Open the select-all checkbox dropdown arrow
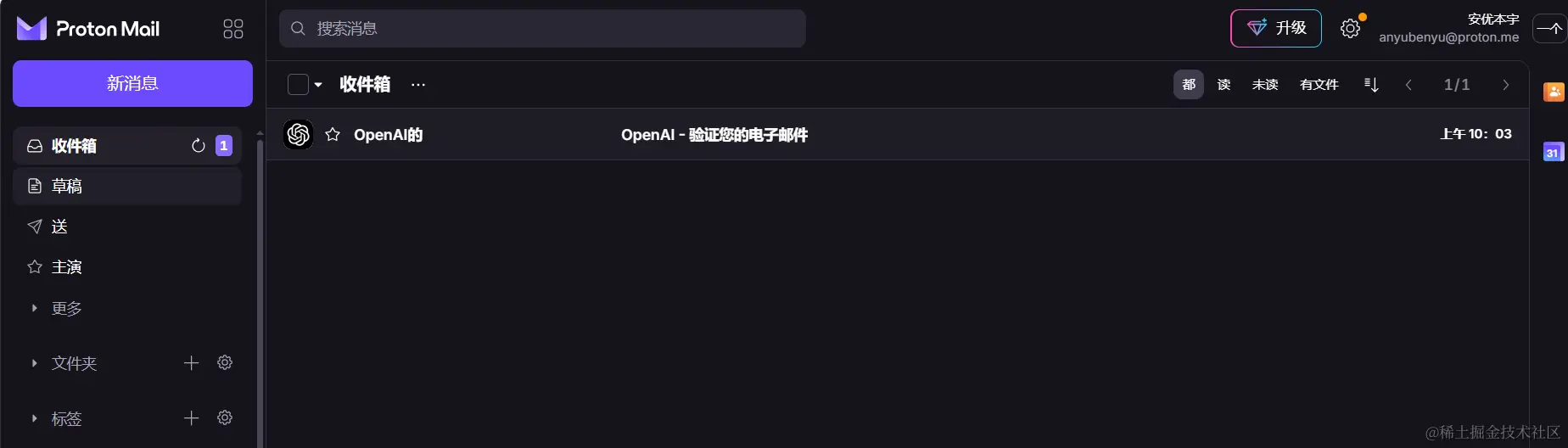Image resolution: width=1568 pixels, height=448 pixels. [318, 85]
